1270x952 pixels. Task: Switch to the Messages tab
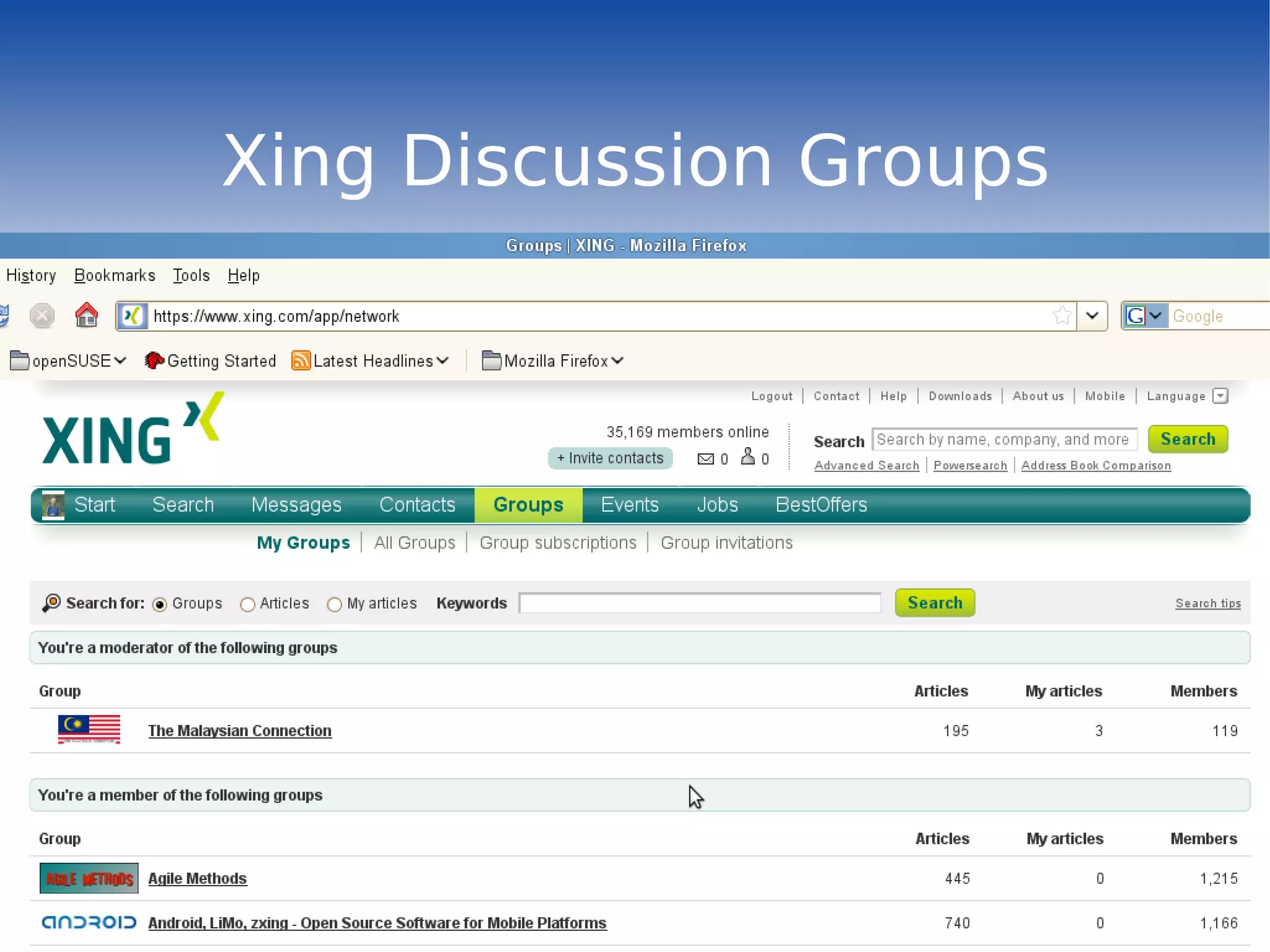(x=296, y=505)
